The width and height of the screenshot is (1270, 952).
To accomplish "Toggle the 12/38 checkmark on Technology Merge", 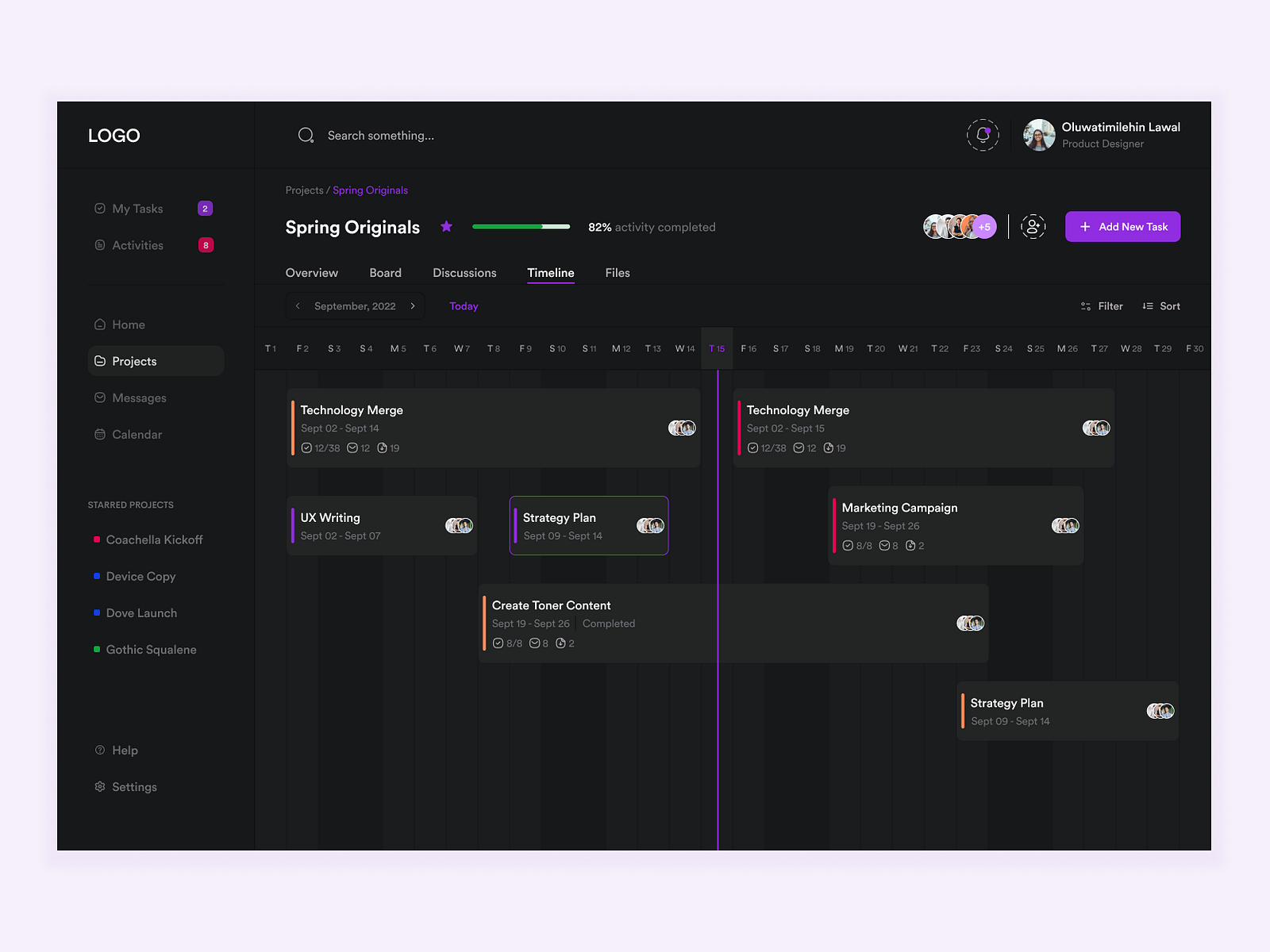I will click(x=306, y=447).
